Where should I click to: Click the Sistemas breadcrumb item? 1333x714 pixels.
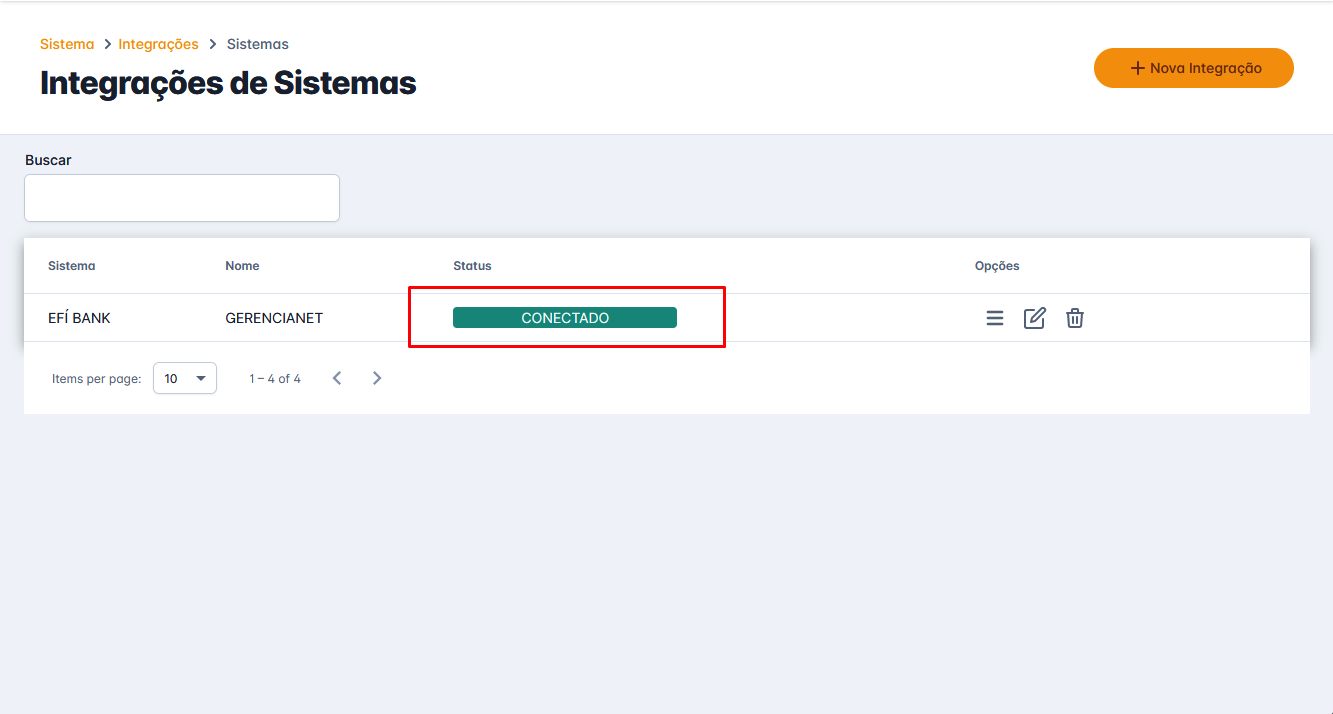[257, 44]
